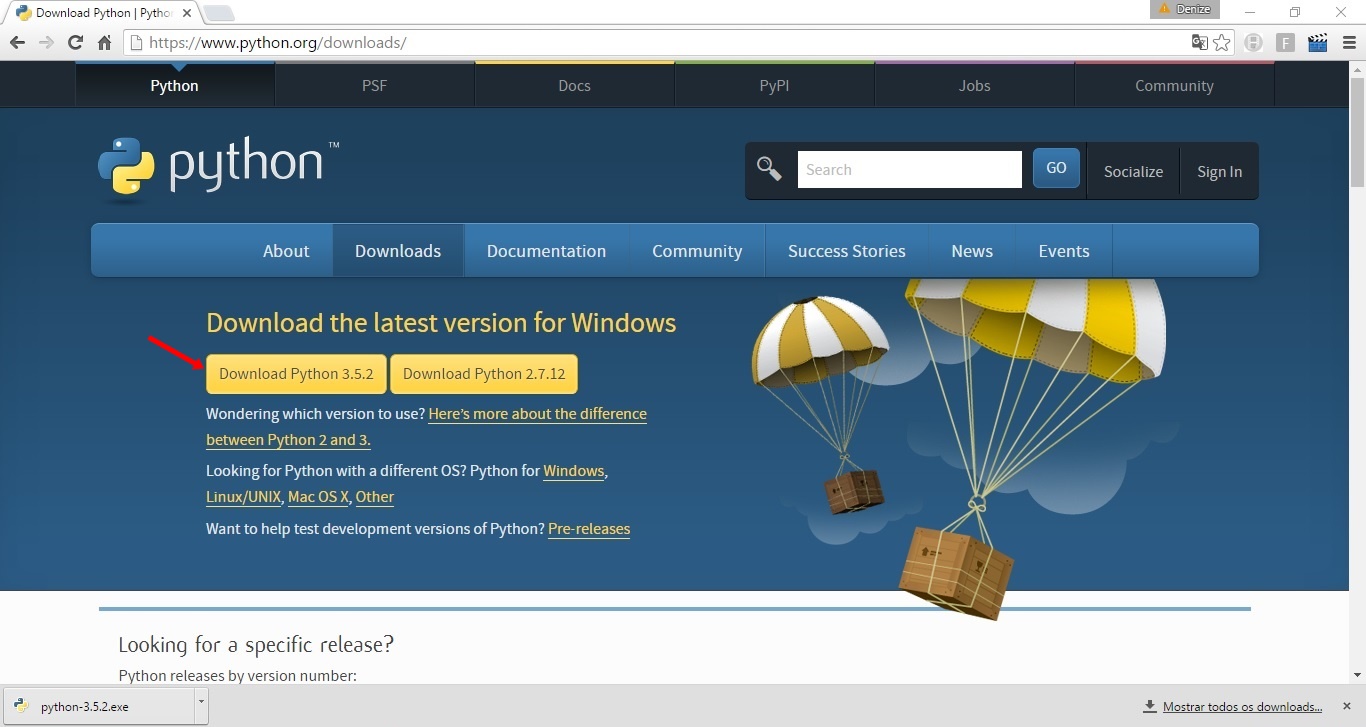Open the Pre-releases link
Viewport: 1366px width, 727px height.
click(x=589, y=529)
